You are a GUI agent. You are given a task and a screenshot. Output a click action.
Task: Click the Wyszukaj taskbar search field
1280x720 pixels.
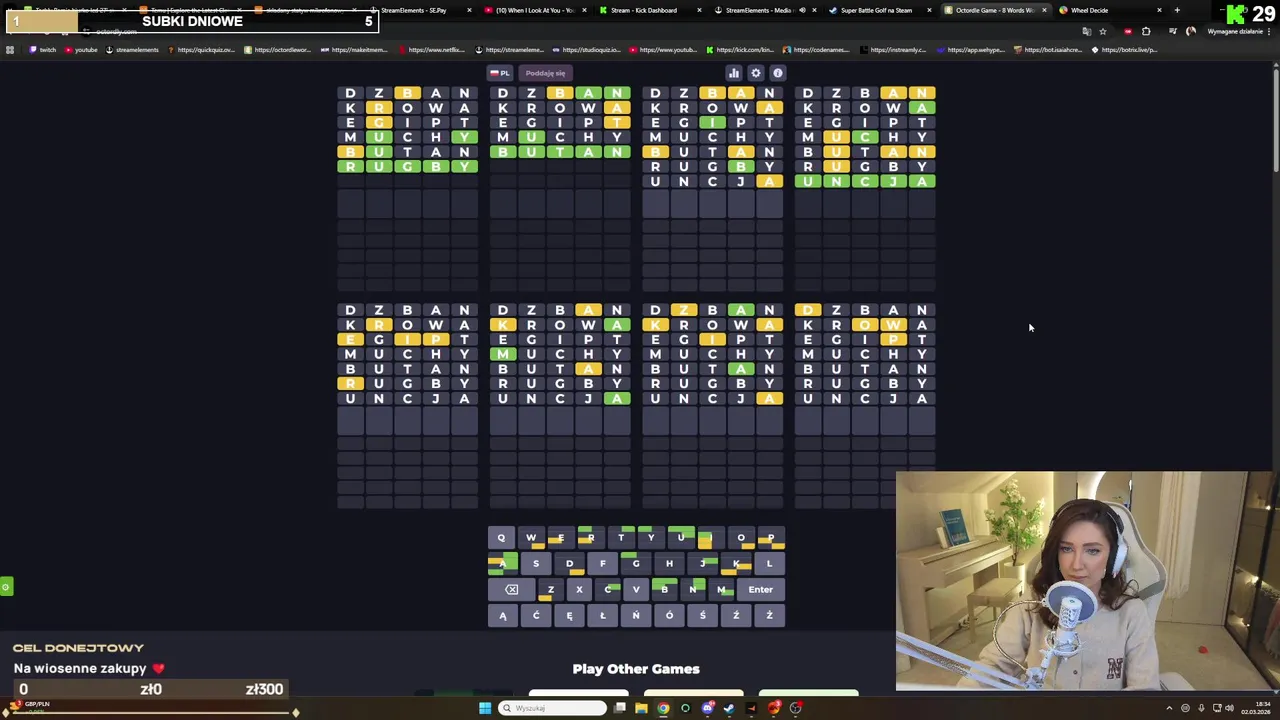552,708
